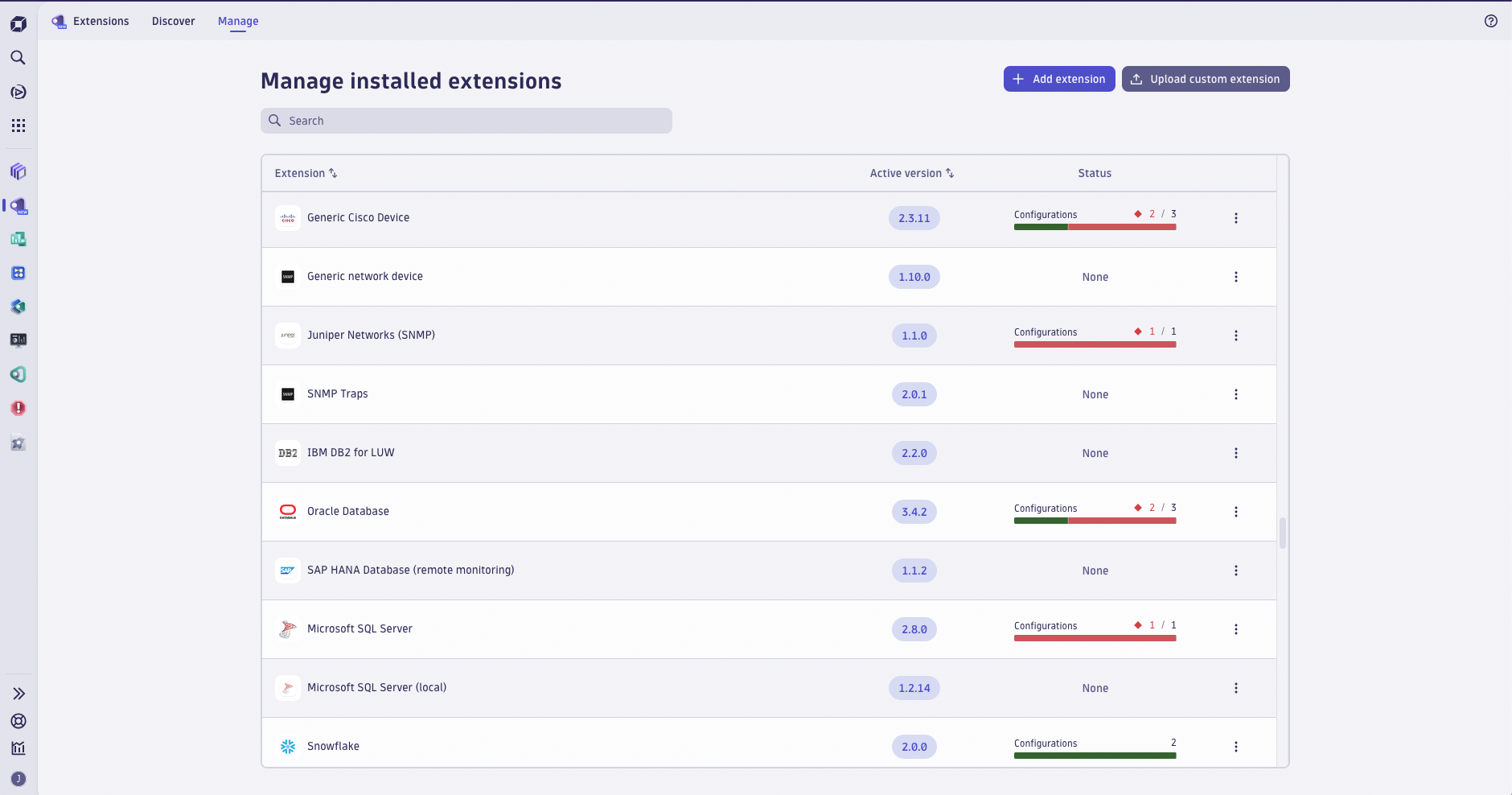This screenshot has height=795, width=1512.
Task: Click version badge 1.10.0
Action: click(x=914, y=277)
